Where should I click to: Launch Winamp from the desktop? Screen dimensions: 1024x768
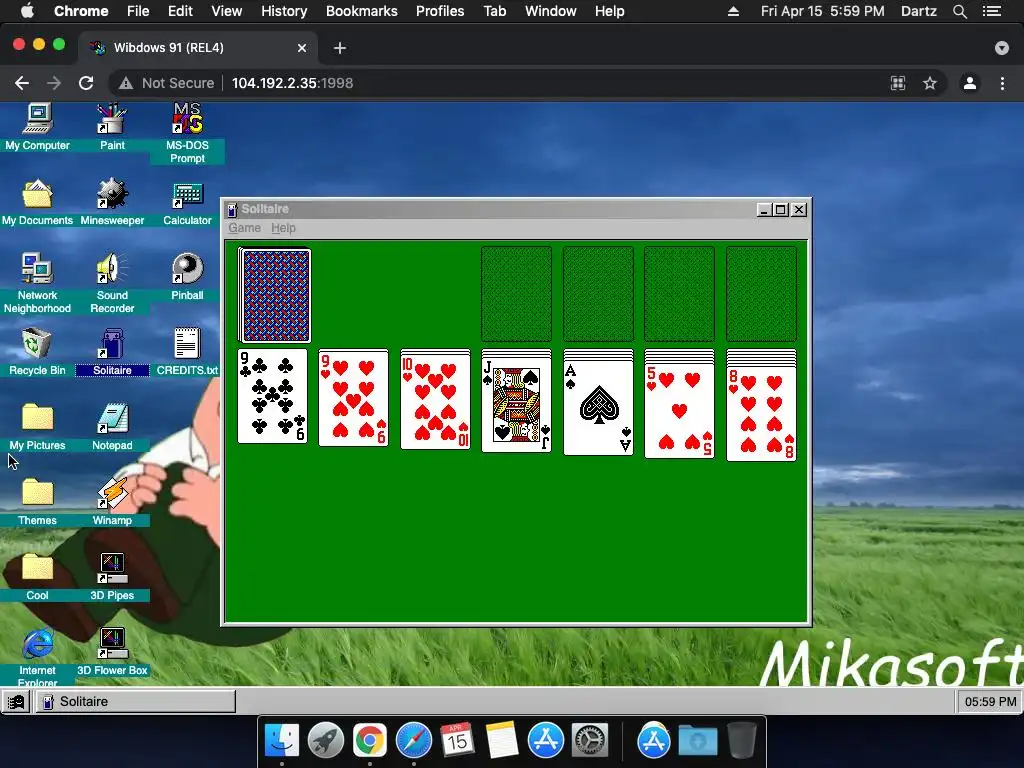tap(112, 502)
